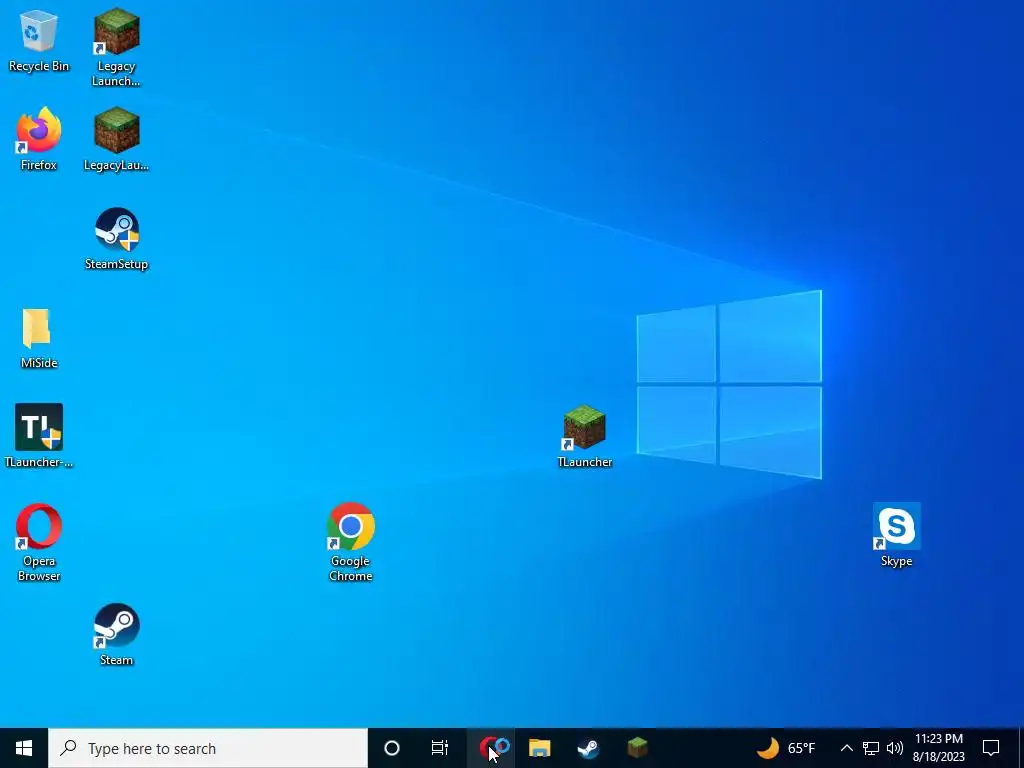
Task: Select the Recycle Bin desktop icon
Action: pyautogui.click(x=38, y=40)
